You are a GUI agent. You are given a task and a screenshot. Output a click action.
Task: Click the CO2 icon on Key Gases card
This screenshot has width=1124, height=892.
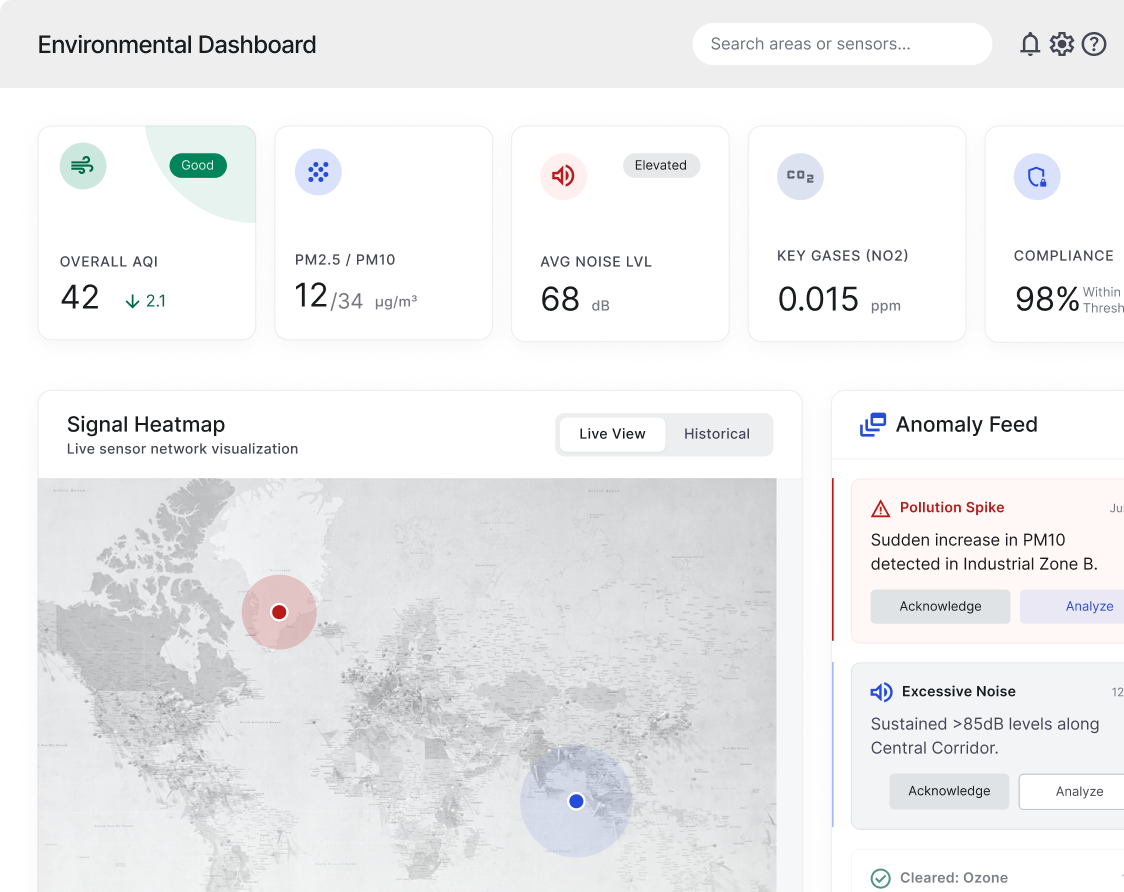800,176
